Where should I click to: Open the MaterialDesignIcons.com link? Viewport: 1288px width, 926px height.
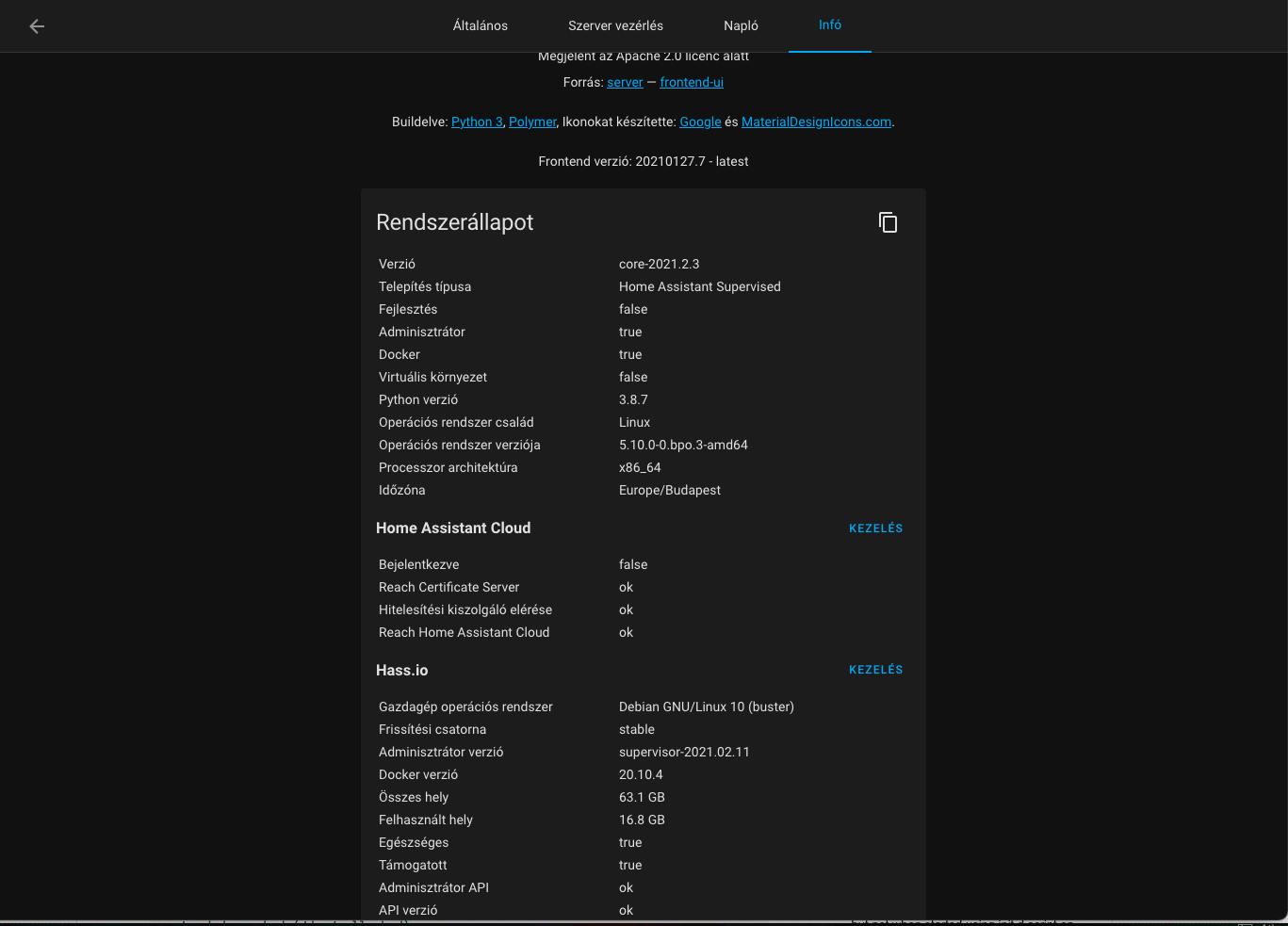(816, 122)
